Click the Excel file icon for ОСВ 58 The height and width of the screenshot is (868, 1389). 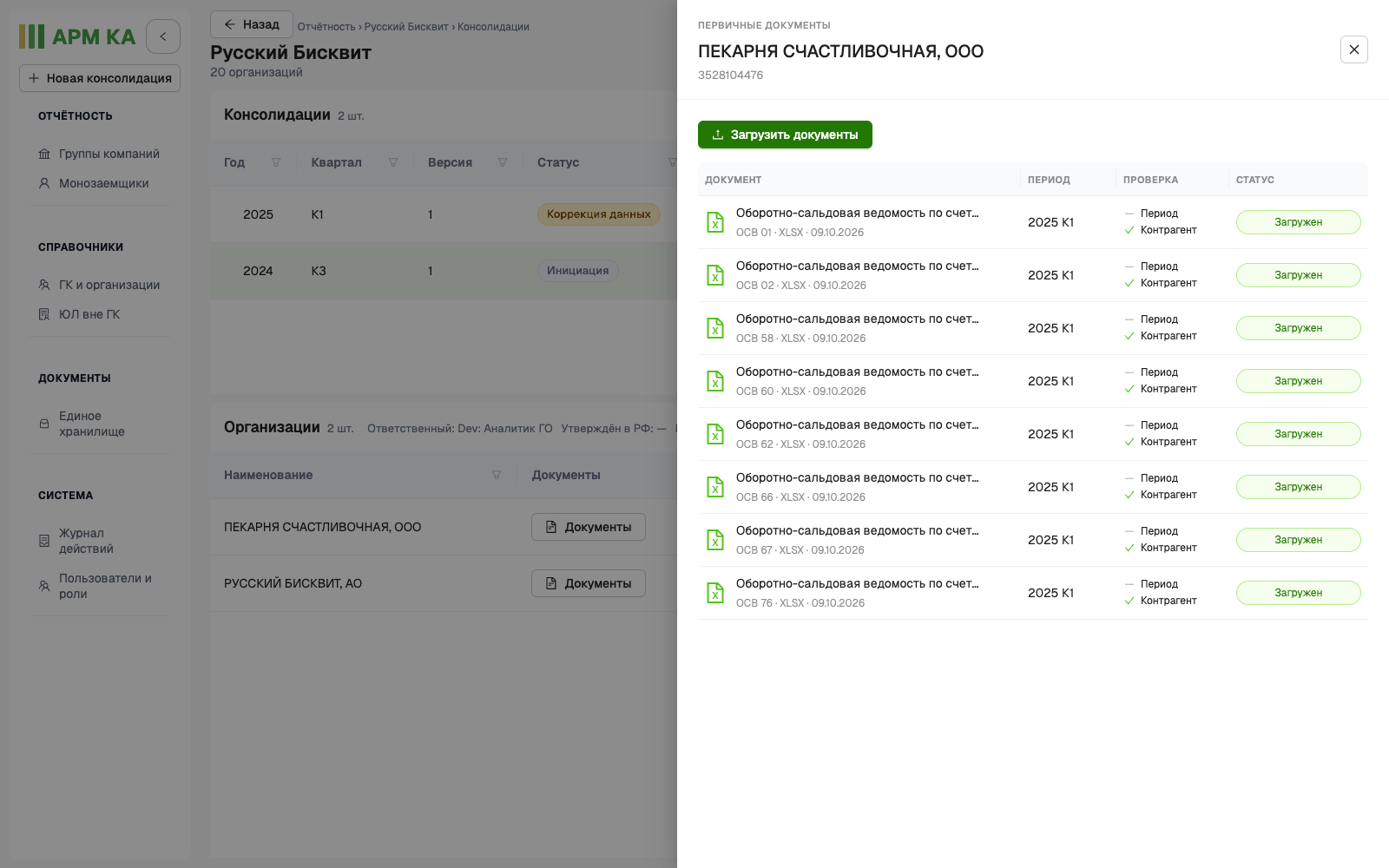[x=715, y=328]
